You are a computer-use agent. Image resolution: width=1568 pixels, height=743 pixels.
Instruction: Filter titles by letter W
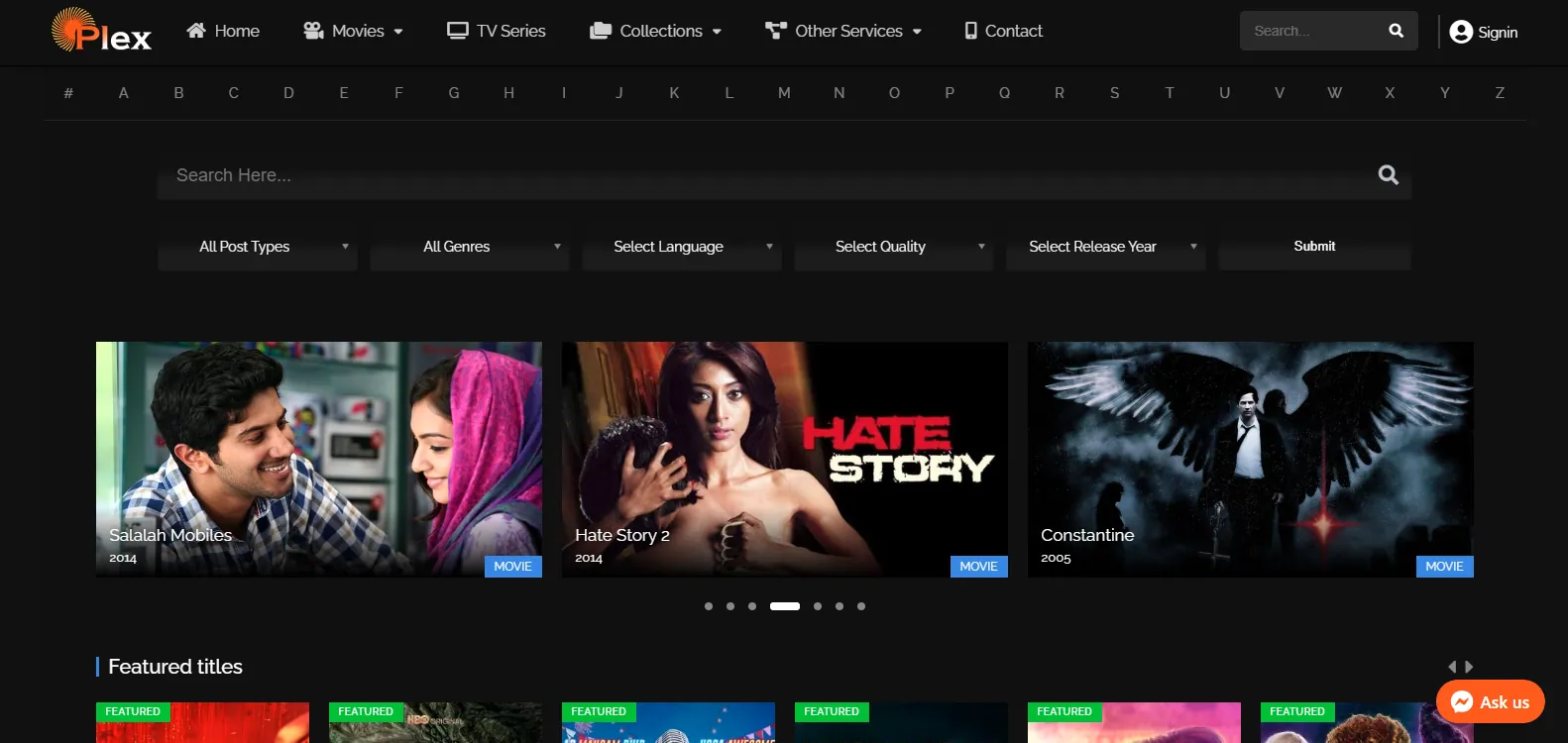click(1335, 93)
